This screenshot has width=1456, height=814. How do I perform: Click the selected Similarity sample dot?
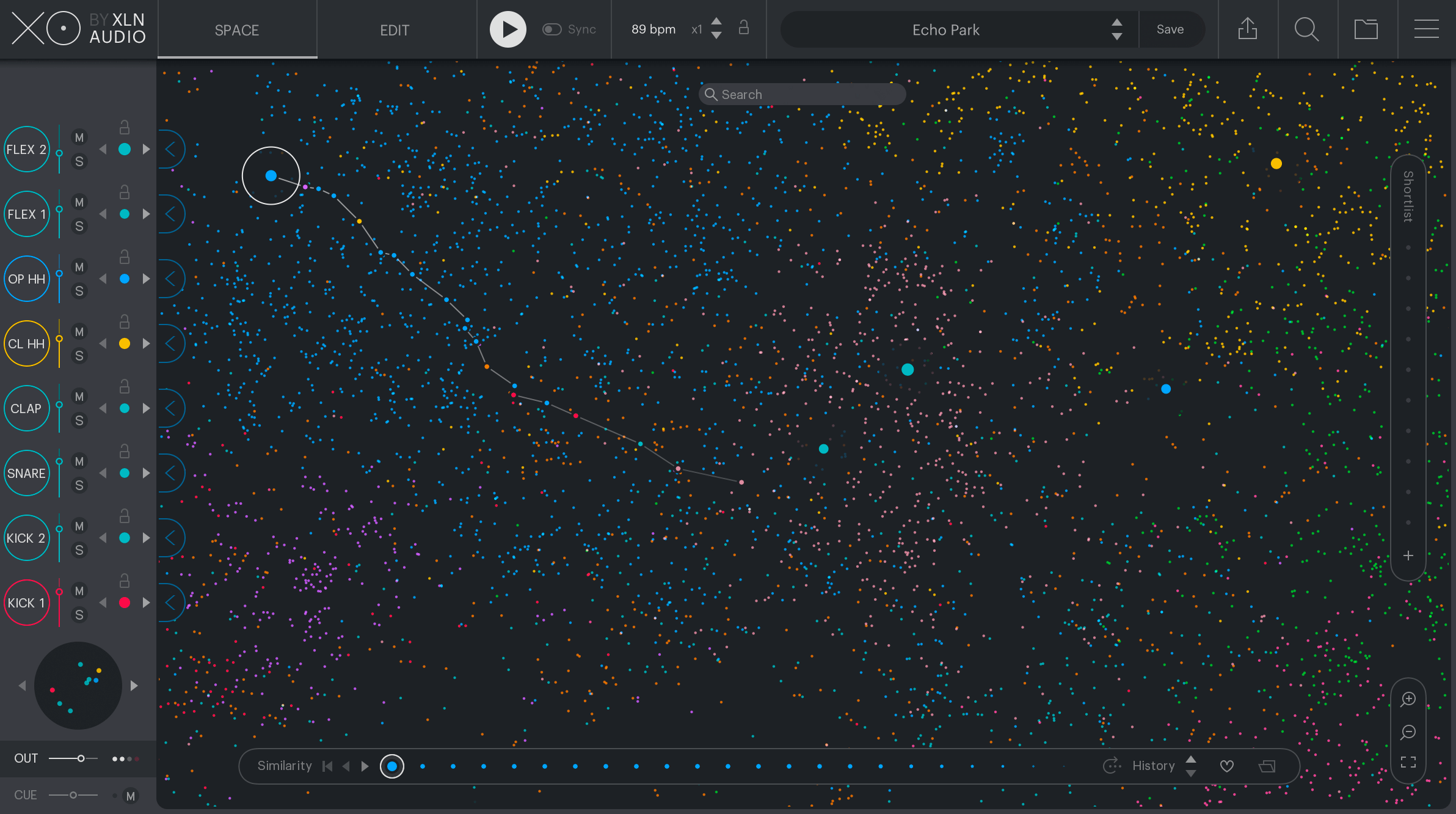[392, 766]
